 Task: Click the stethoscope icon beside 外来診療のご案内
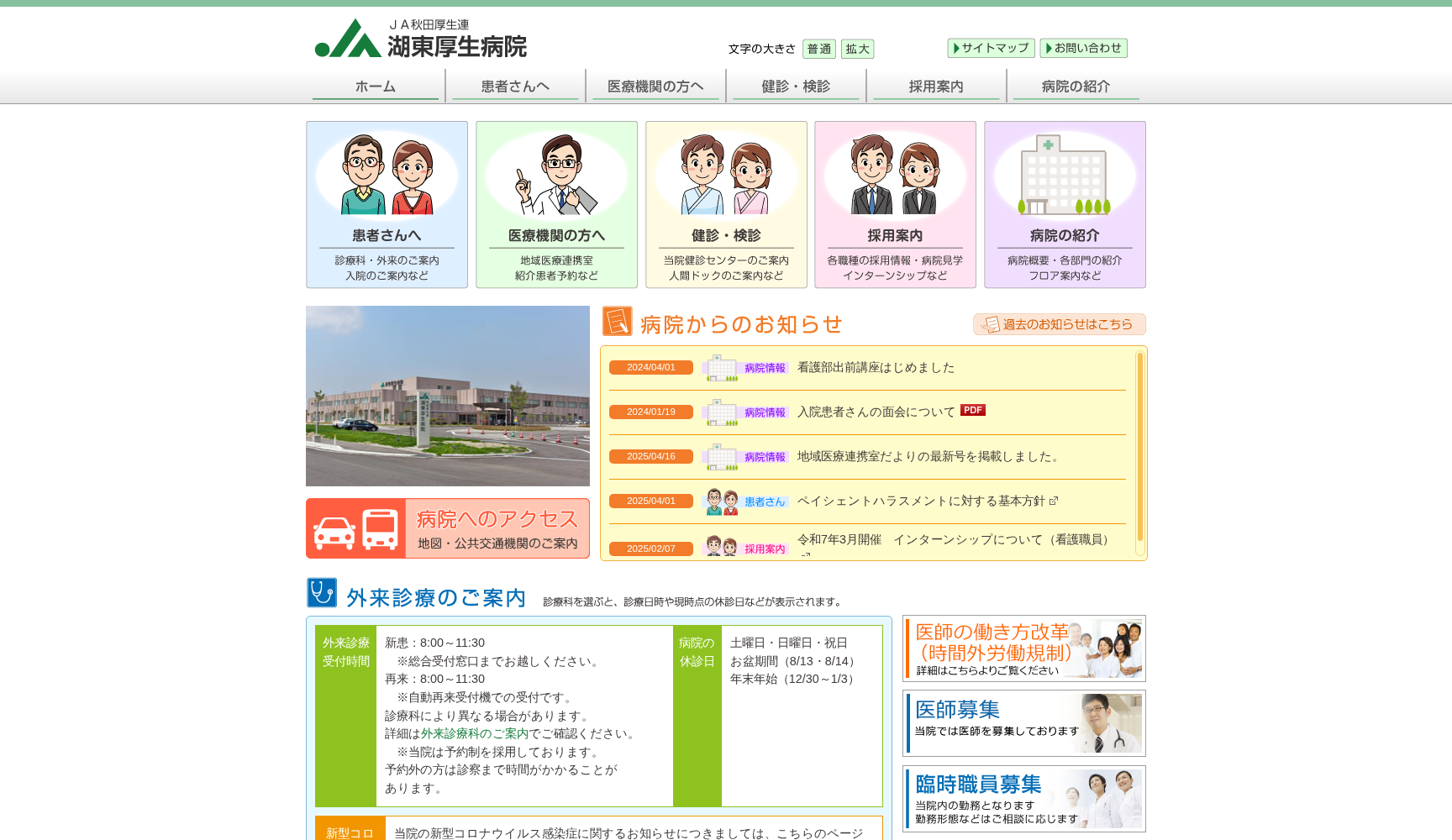tap(320, 595)
